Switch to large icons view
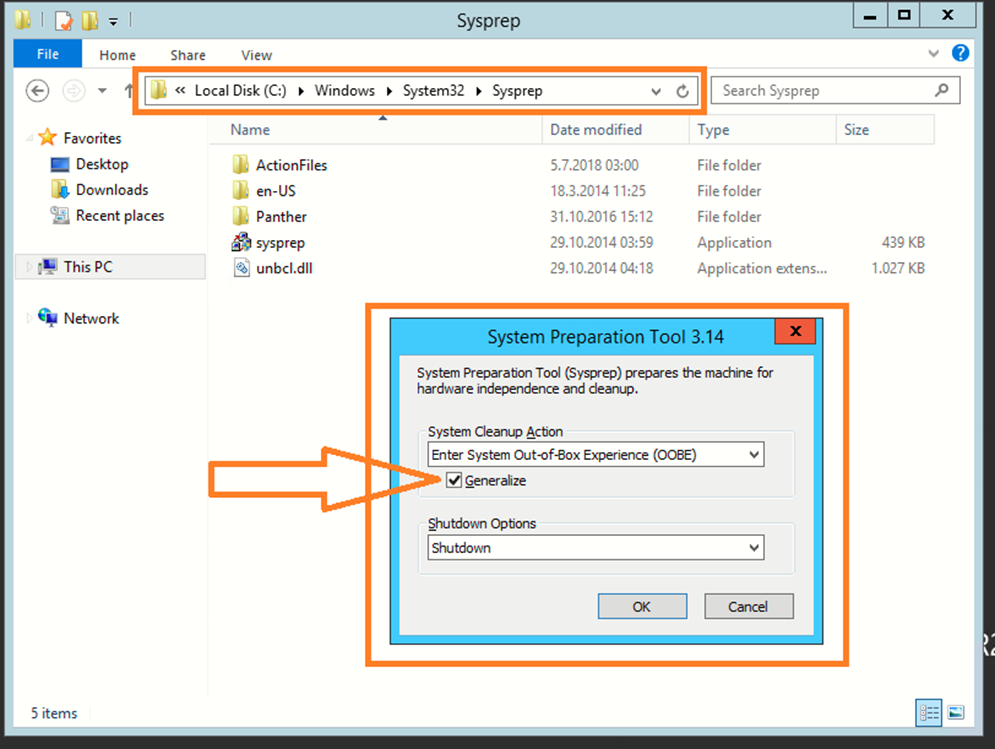This screenshot has height=749, width=995. (x=956, y=713)
